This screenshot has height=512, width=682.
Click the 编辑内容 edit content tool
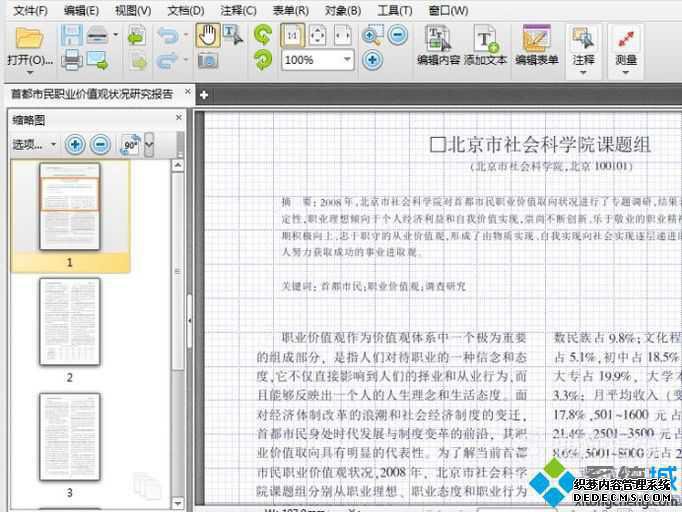pyautogui.click(x=438, y=45)
